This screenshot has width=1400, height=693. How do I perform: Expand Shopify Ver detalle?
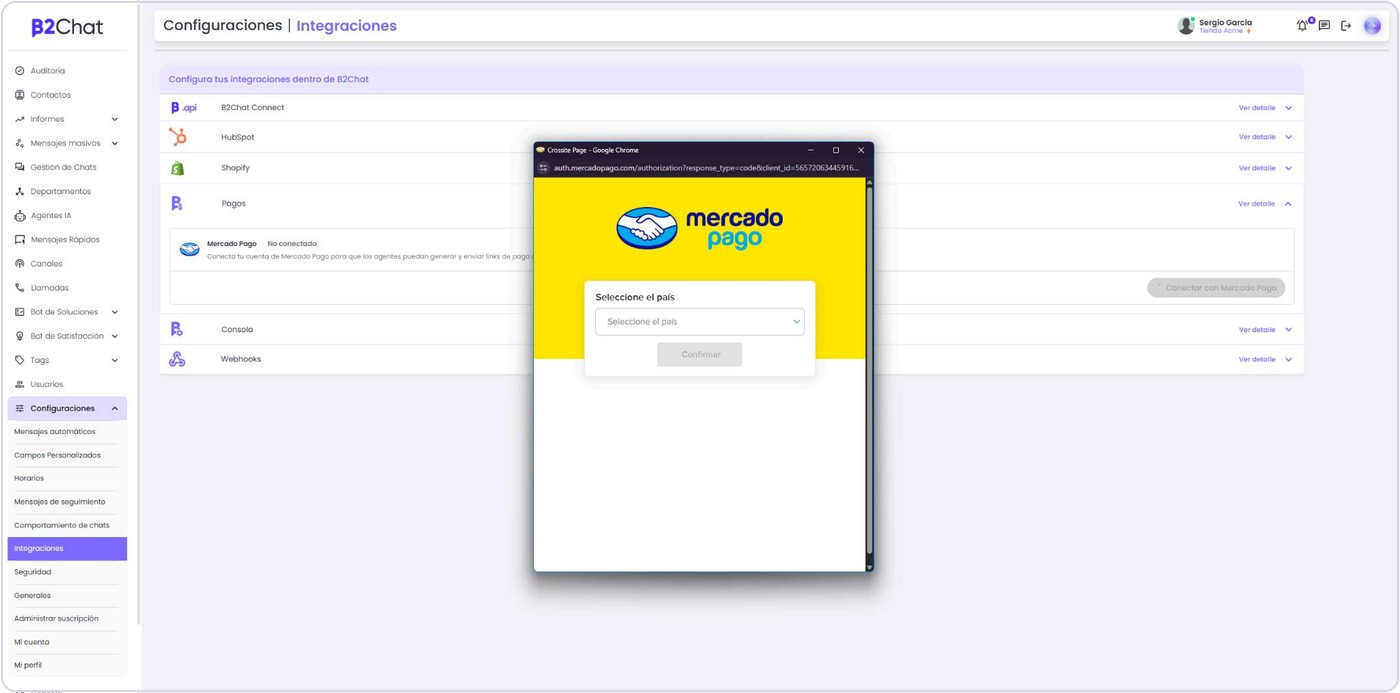pyautogui.click(x=1265, y=168)
